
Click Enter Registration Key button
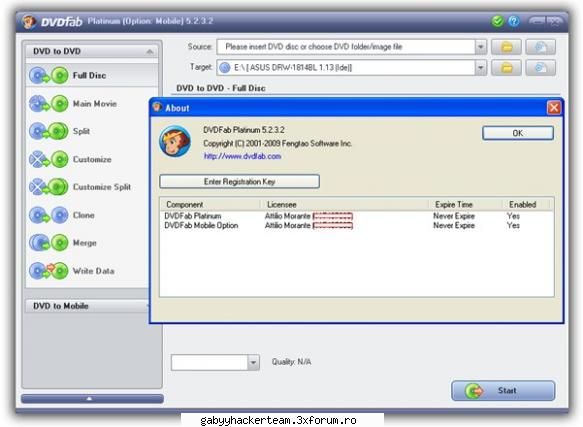pyautogui.click(x=239, y=182)
